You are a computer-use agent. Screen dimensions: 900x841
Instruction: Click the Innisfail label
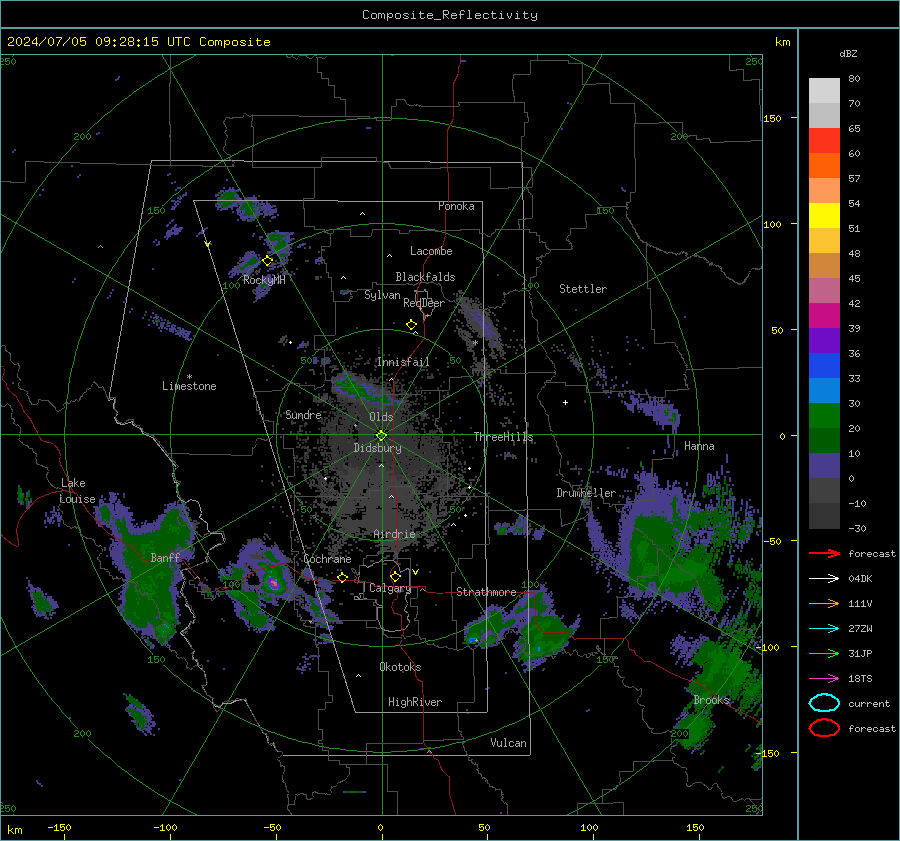403,362
